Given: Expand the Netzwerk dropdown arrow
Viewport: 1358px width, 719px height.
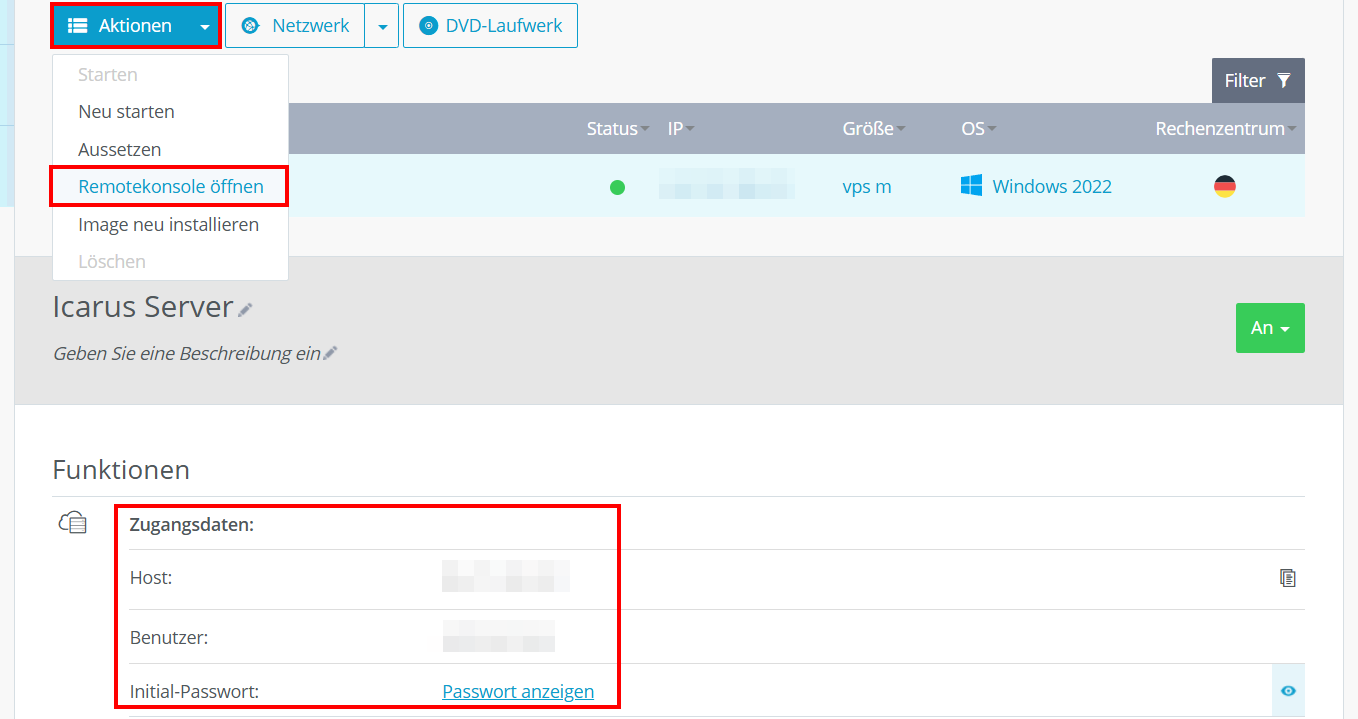Looking at the screenshot, I should coord(382,27).
